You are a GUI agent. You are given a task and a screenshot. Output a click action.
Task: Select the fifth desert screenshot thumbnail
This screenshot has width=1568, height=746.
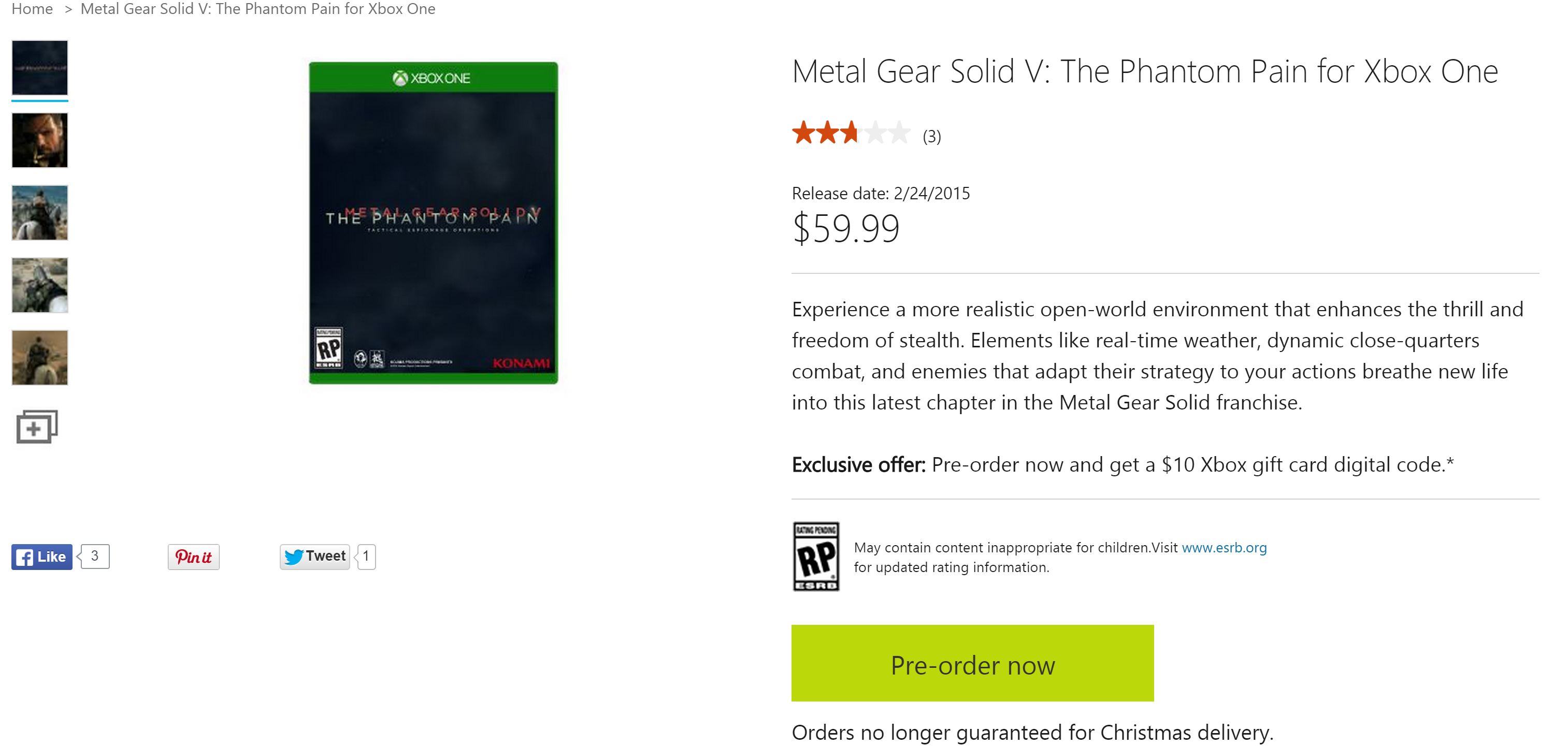pos(39,357)
